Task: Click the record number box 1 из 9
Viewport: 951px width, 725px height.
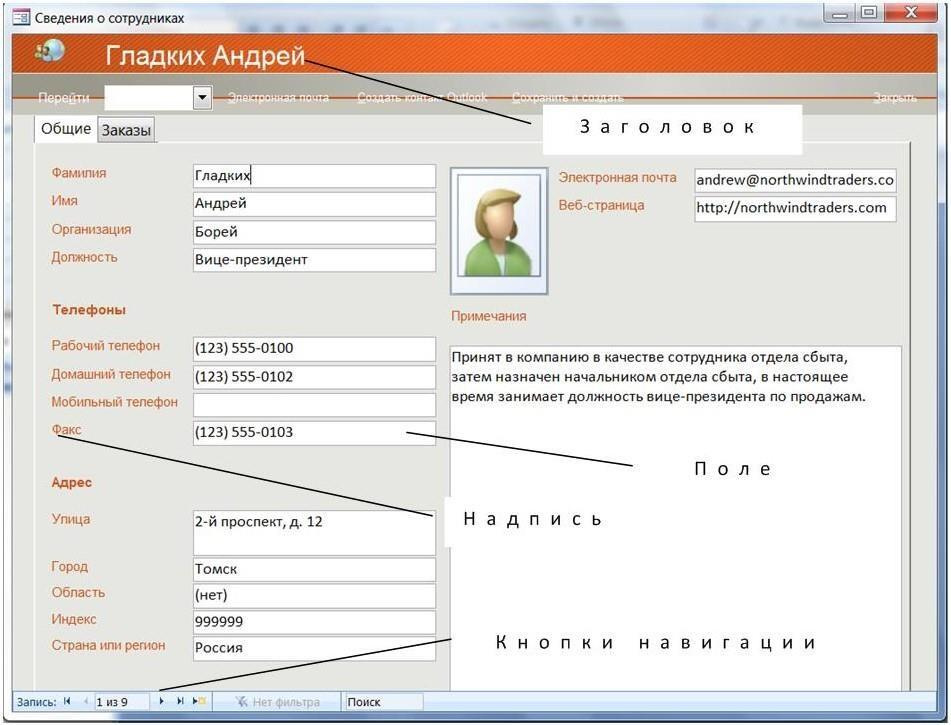Action: point(121,702)
